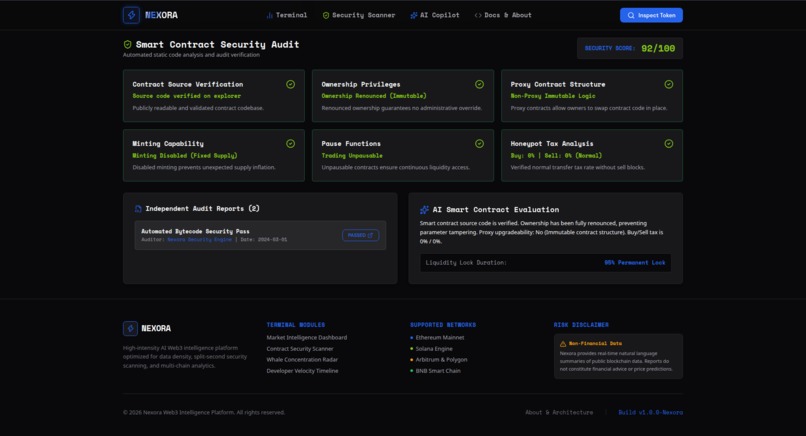Open the Security Scanner nav tab
806x436 pixels.
(x=359, y=15)
